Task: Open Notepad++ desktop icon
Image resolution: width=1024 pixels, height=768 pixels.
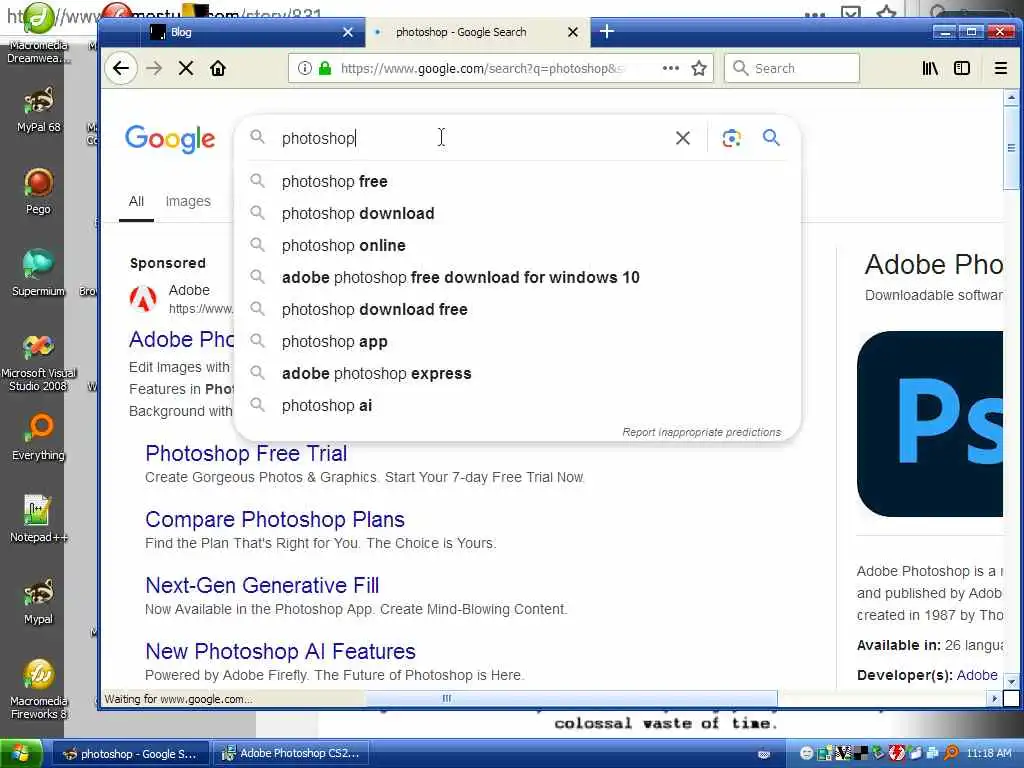Action: coord(39,519)
